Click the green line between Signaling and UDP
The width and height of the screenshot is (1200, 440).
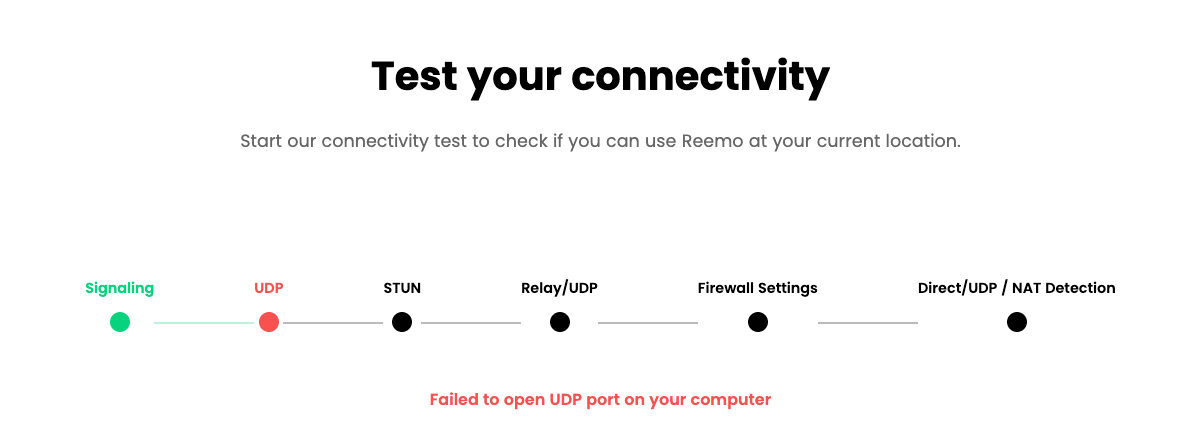click(204, 323)
